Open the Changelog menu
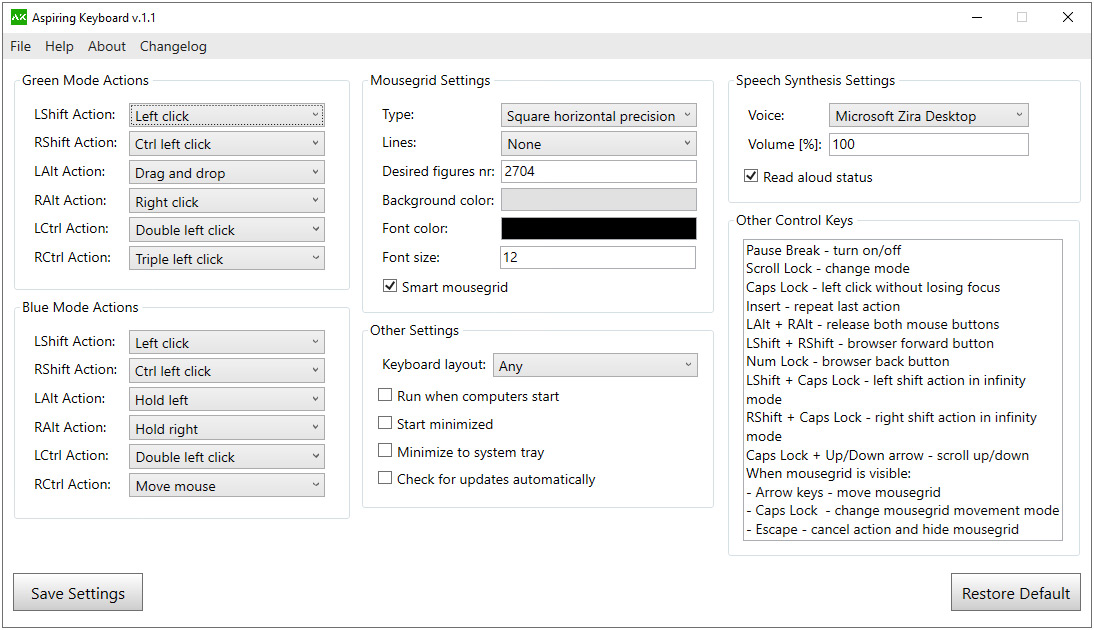This screenshot has width=1094, height=630. [173, 47]
